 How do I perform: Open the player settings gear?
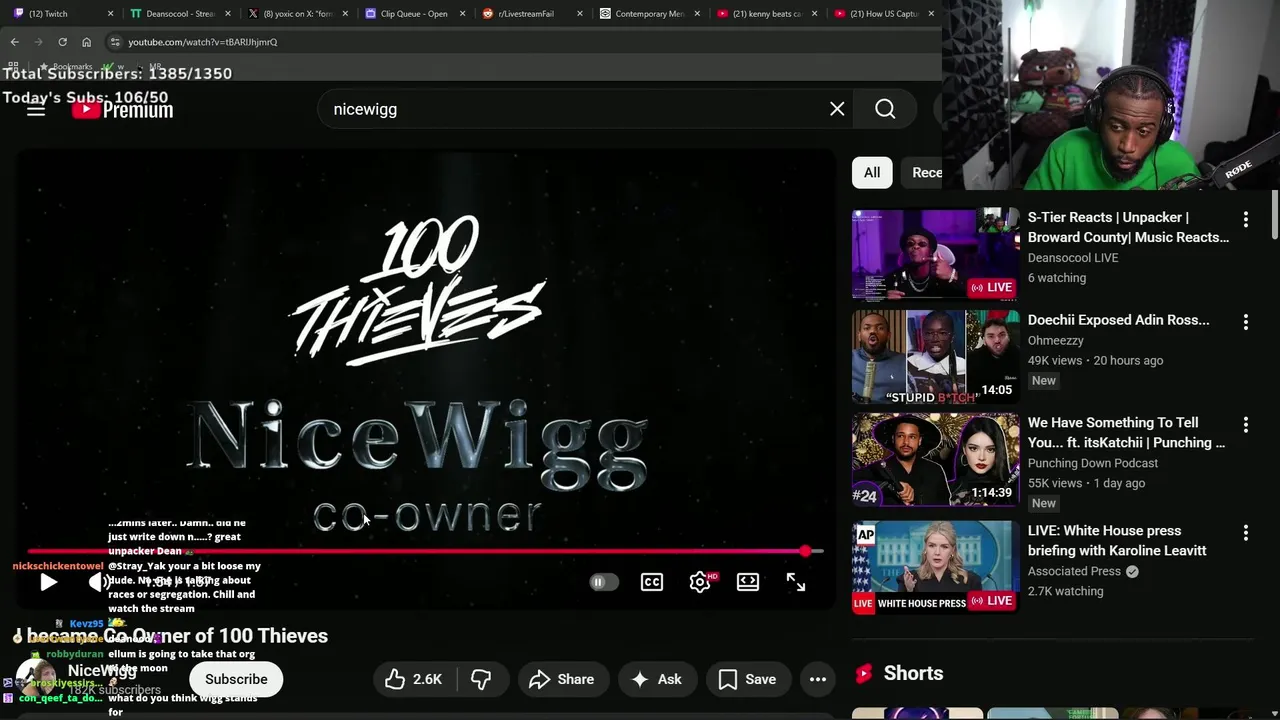click(700, 582)
